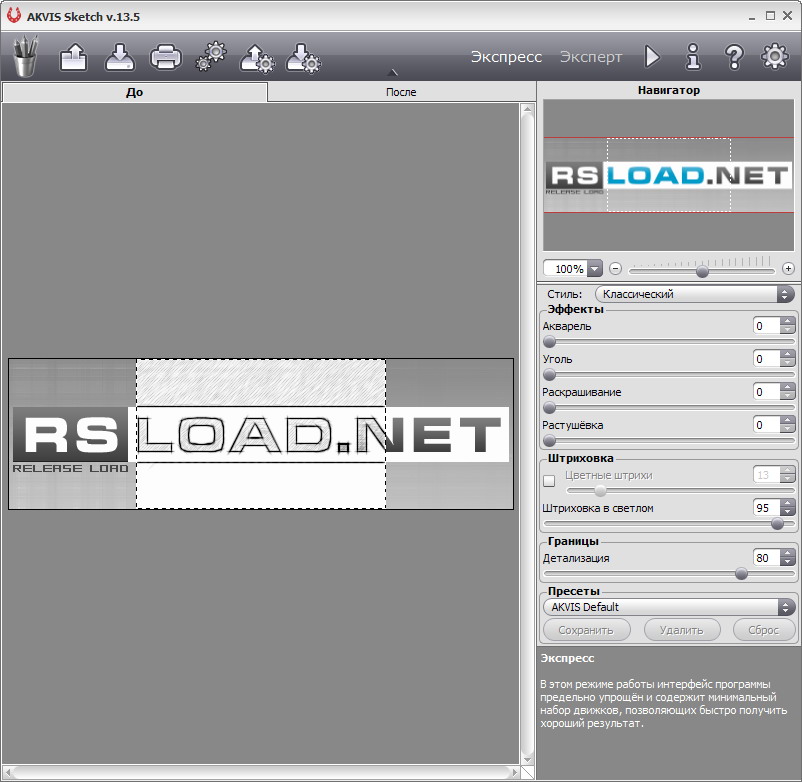Viewport: 802px width, 782px height.
Task: Adjust Раскрашивание value spinner
Action: (x=788, y=392)
